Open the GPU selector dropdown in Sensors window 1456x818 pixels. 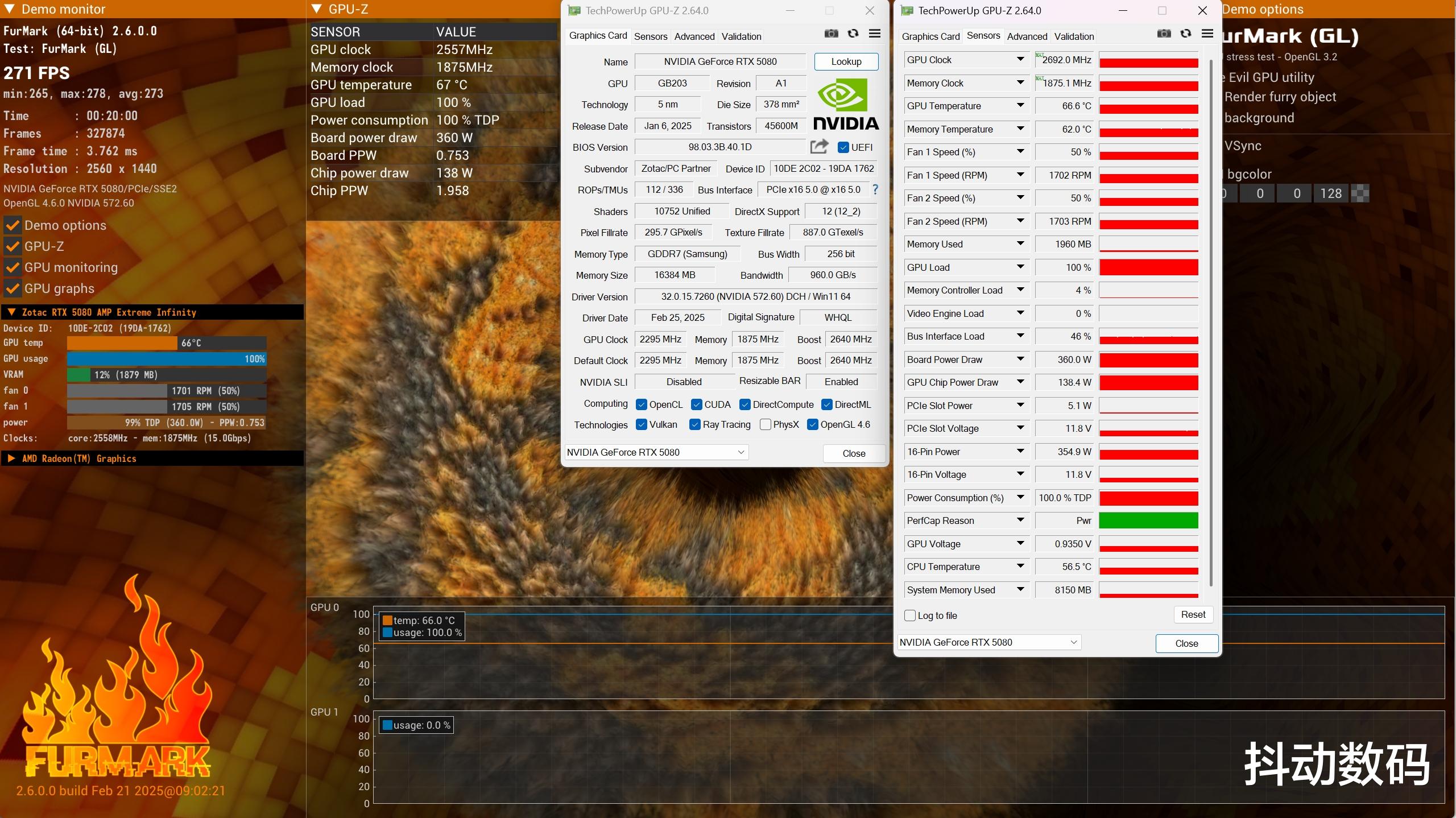988,642
